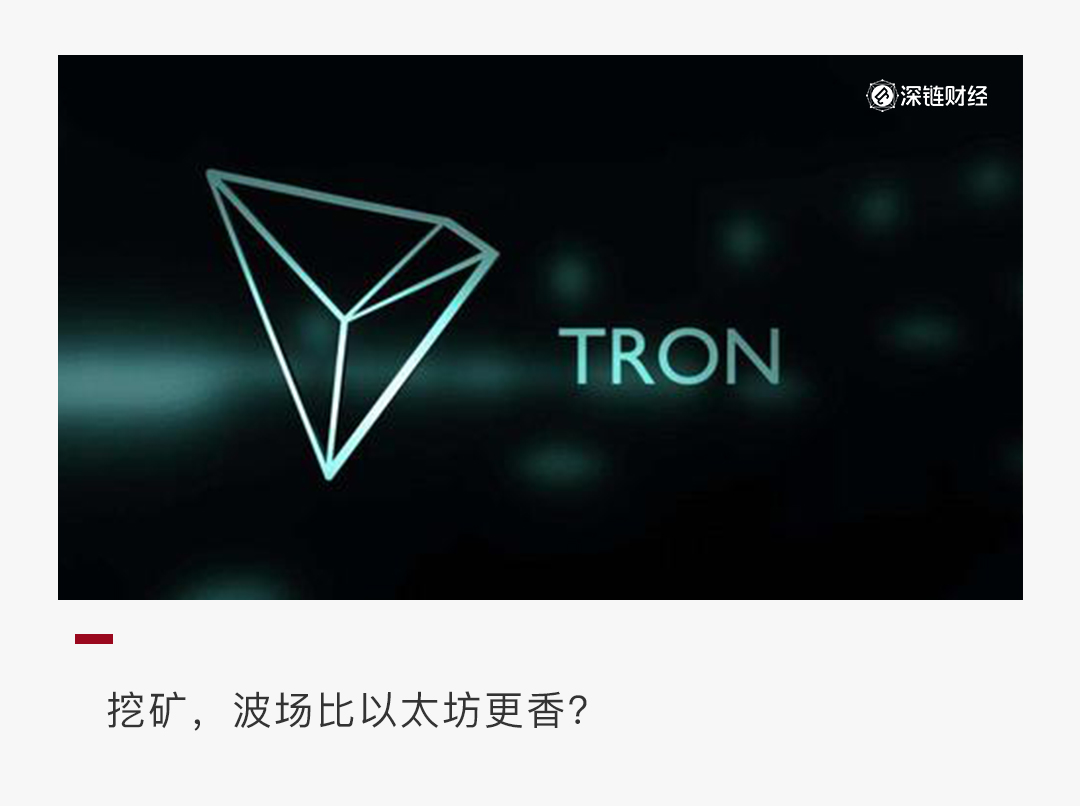The image size is (1080, 806).
Task: Click the TRON wordmark text
Action: coord(669,356)
